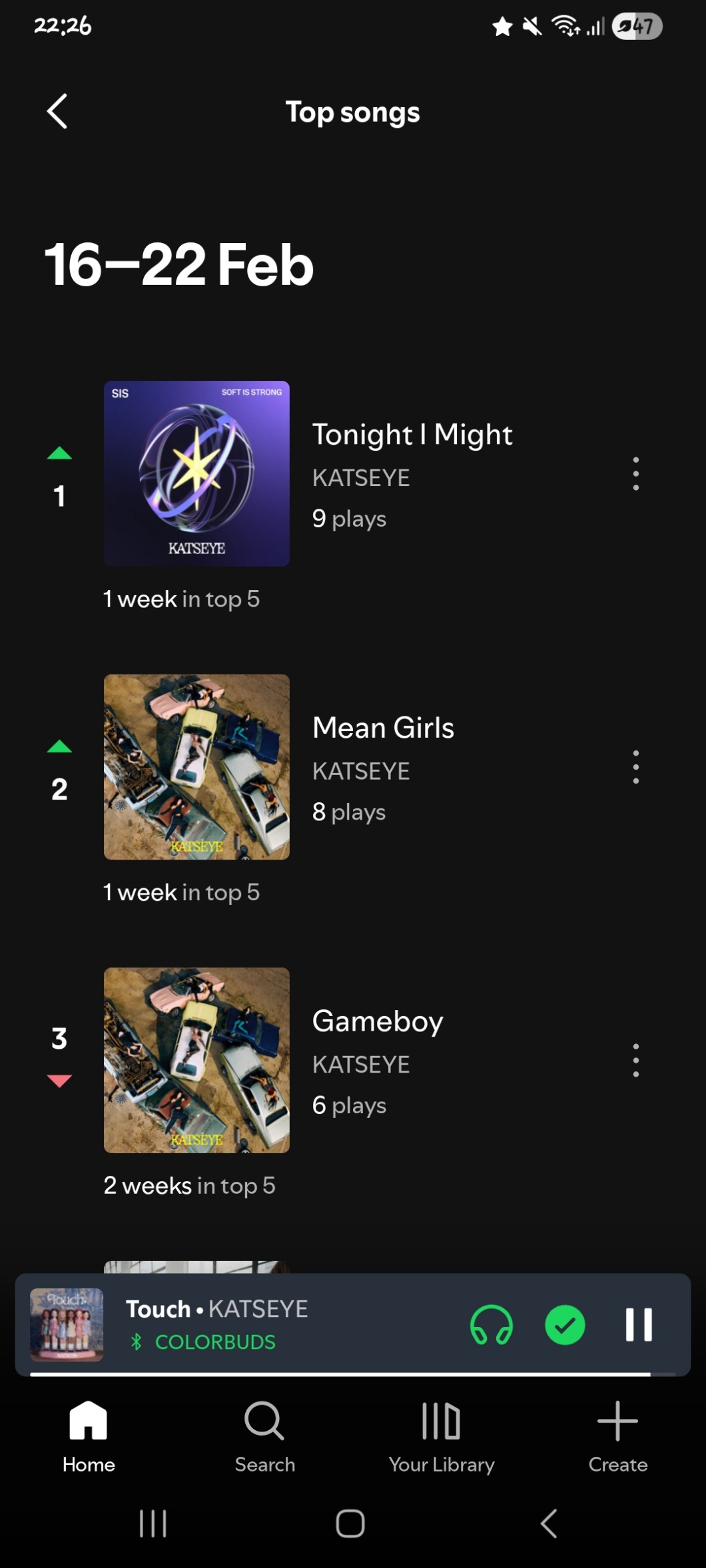Tap the Tonight I Might album cover
Image resolution: width=706 pixels, height=1568 pixels.
tap(196, 473)
